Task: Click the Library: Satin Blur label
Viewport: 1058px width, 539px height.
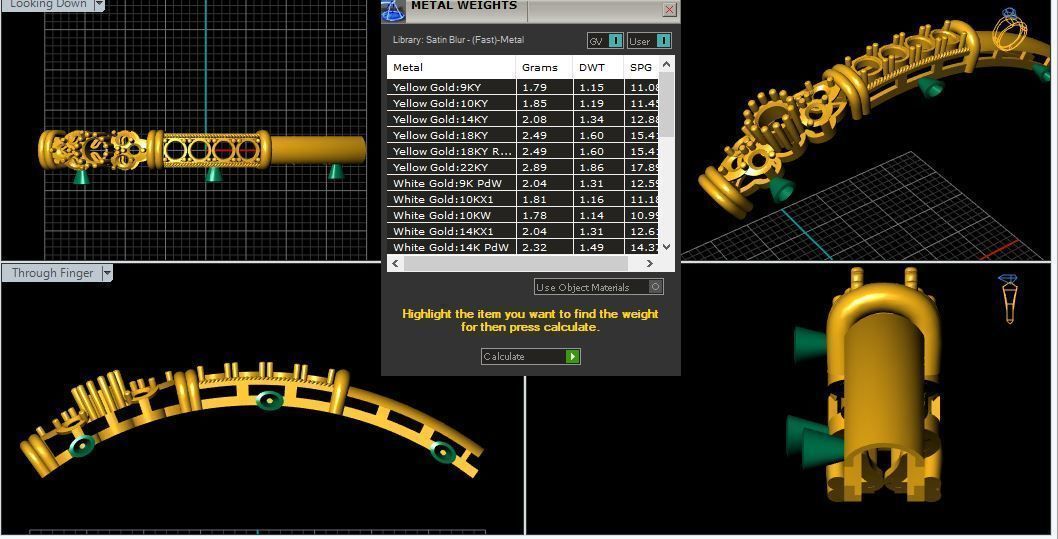Action: coord(458,40)
